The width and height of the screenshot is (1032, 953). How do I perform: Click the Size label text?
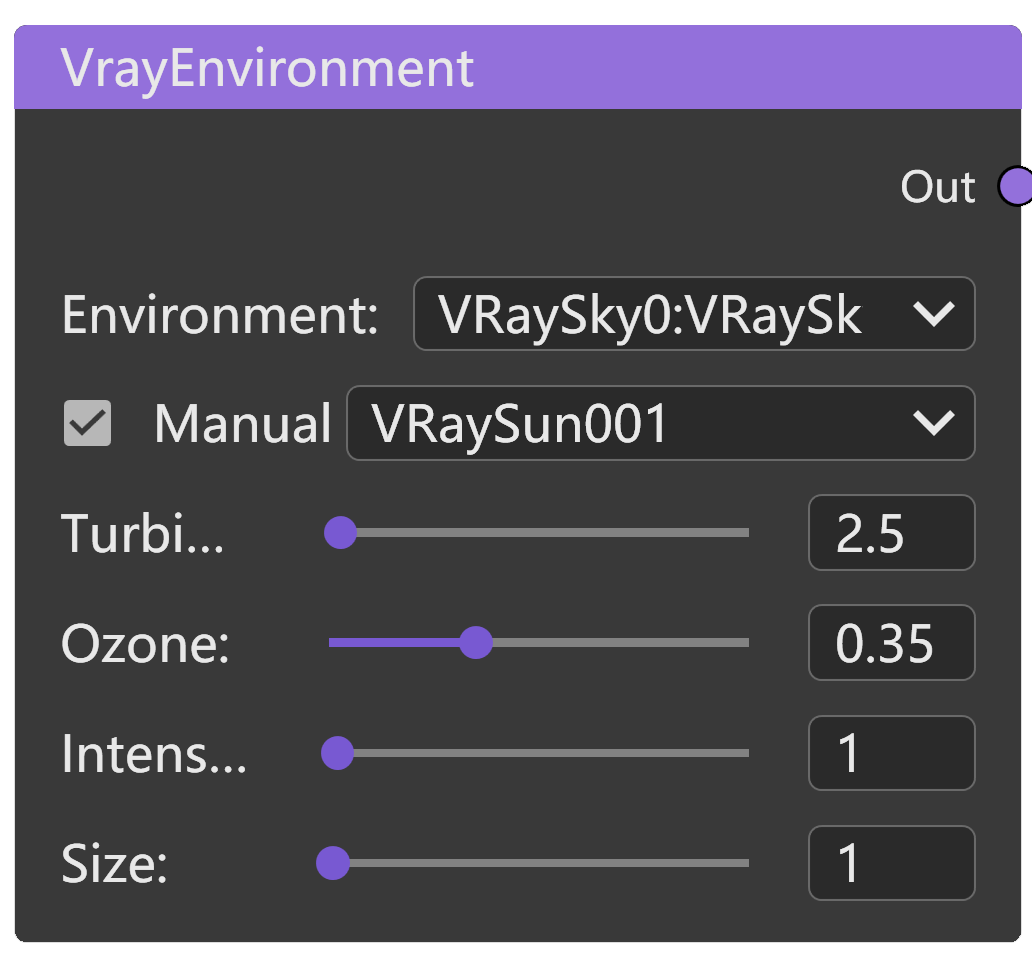click(114, 864)
